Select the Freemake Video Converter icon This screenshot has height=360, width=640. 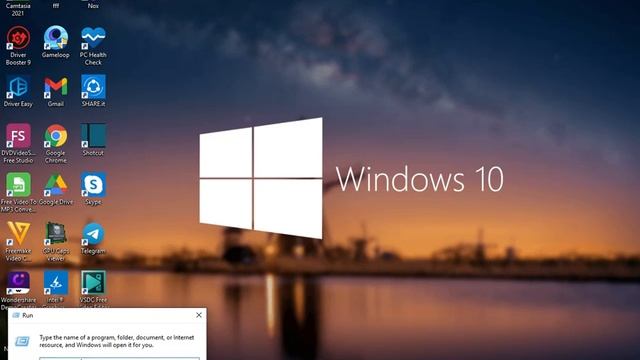coord(18,241)
